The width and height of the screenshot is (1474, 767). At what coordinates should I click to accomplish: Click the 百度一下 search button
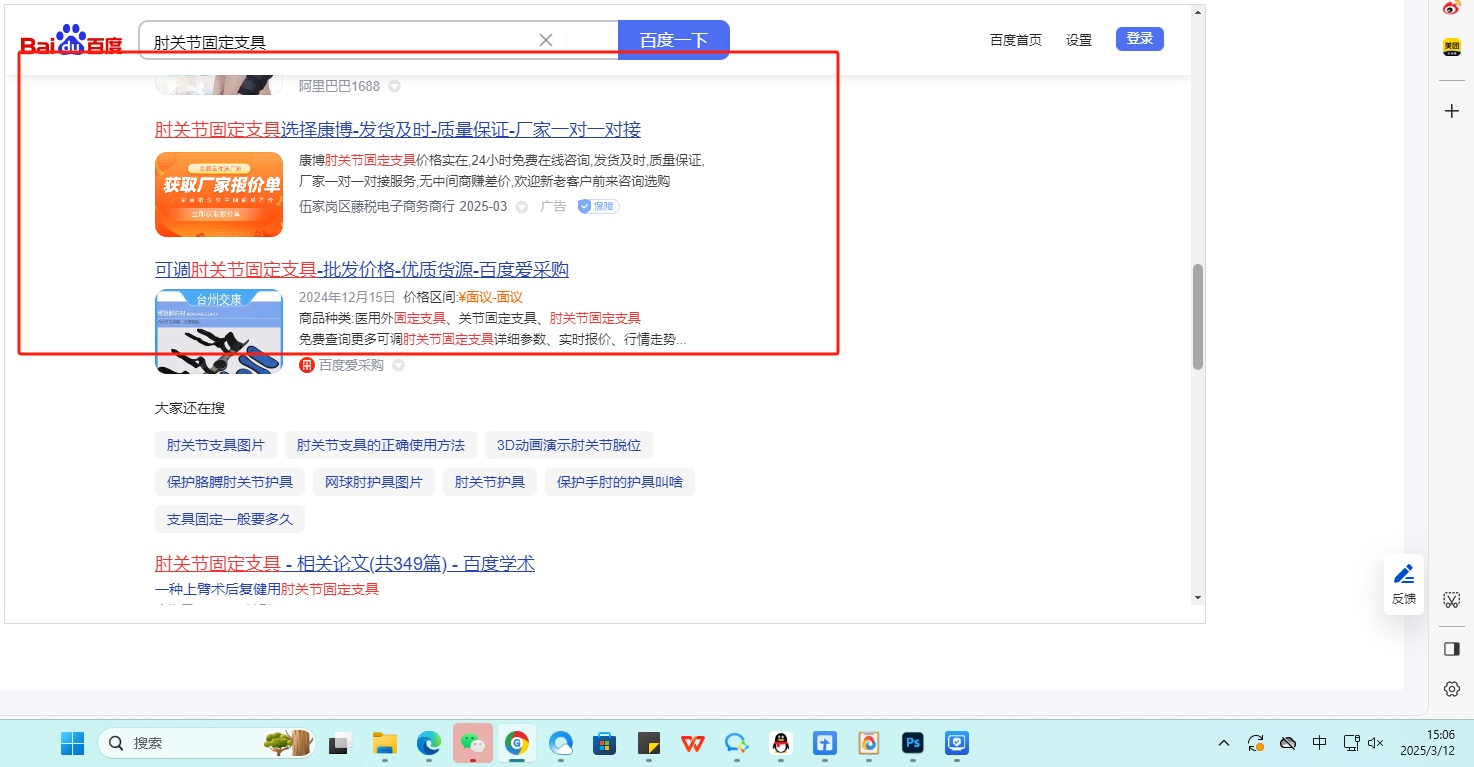tap(674, 40)
